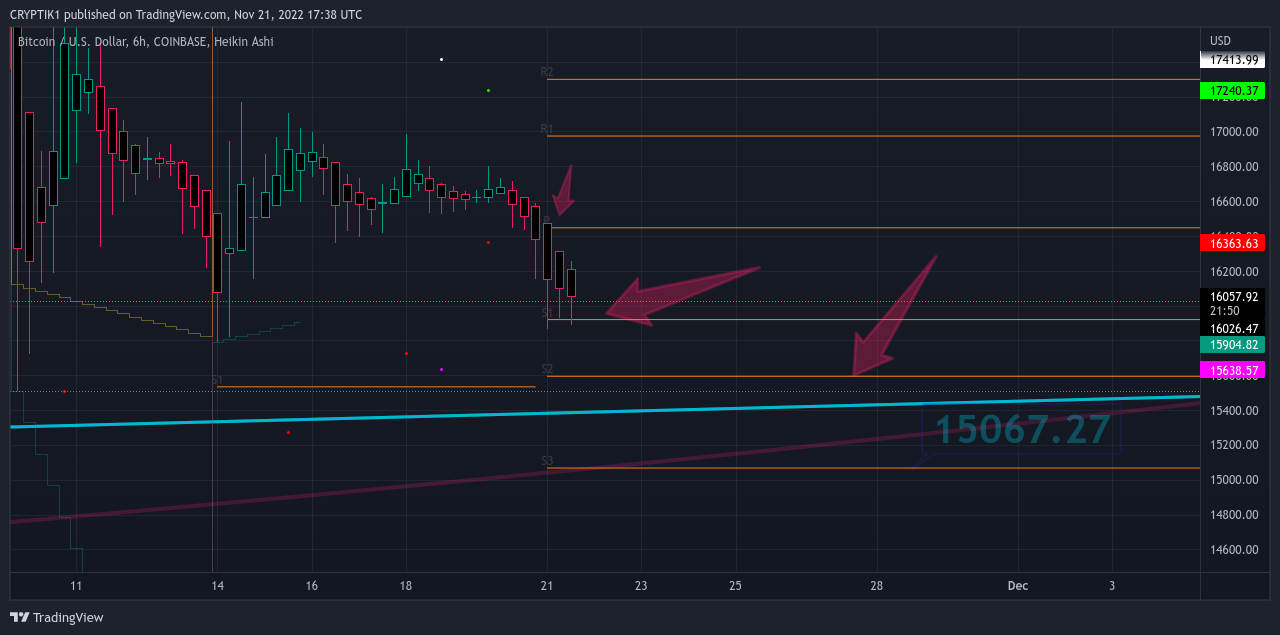Click the teal 15904.82 price label
The width and height of the screenshot is (1280, 635).
[1233, 345]
